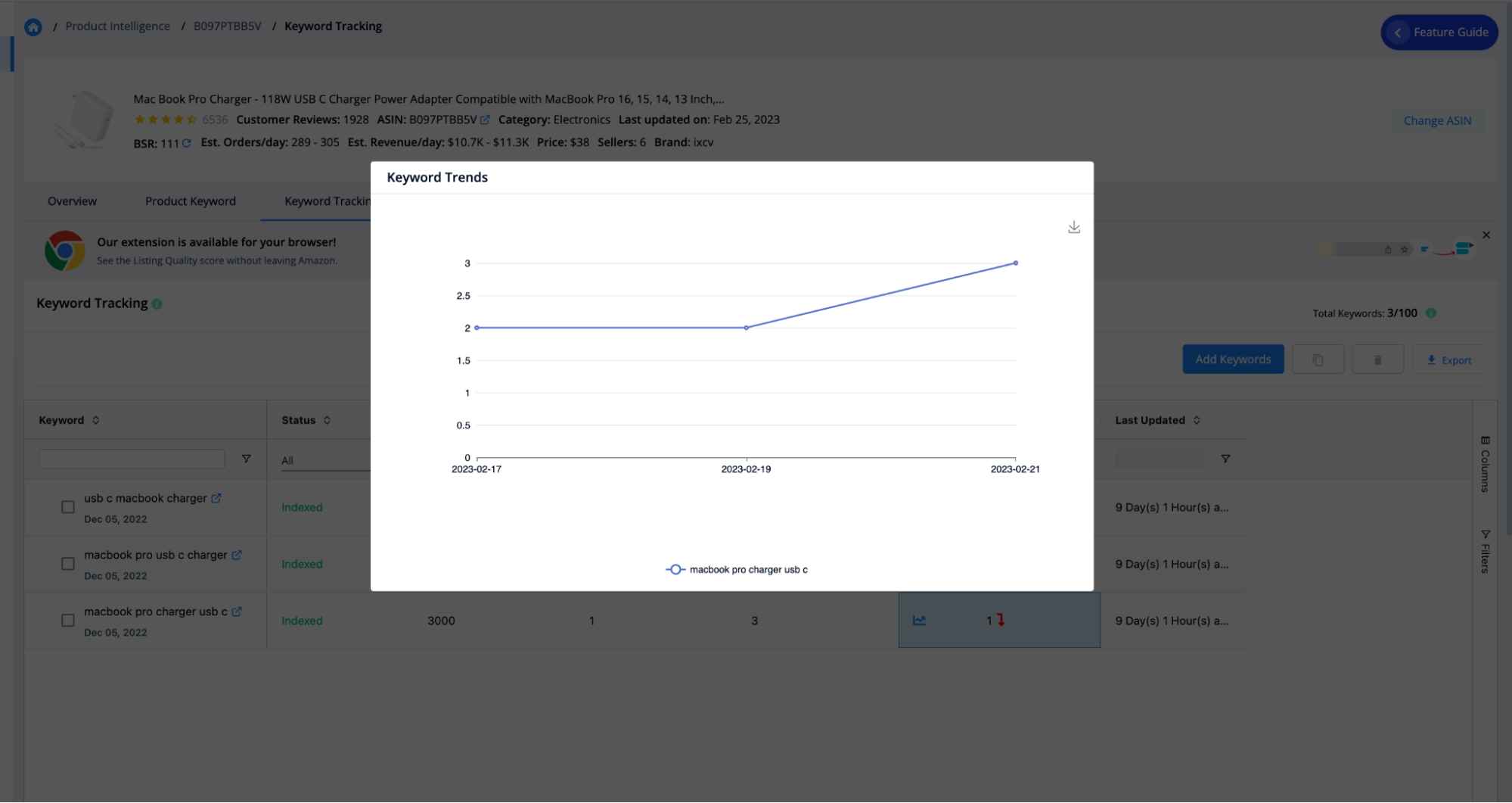Open Product Intelligence breadcrumb link
1512x803 pixels.
(117, 26)
